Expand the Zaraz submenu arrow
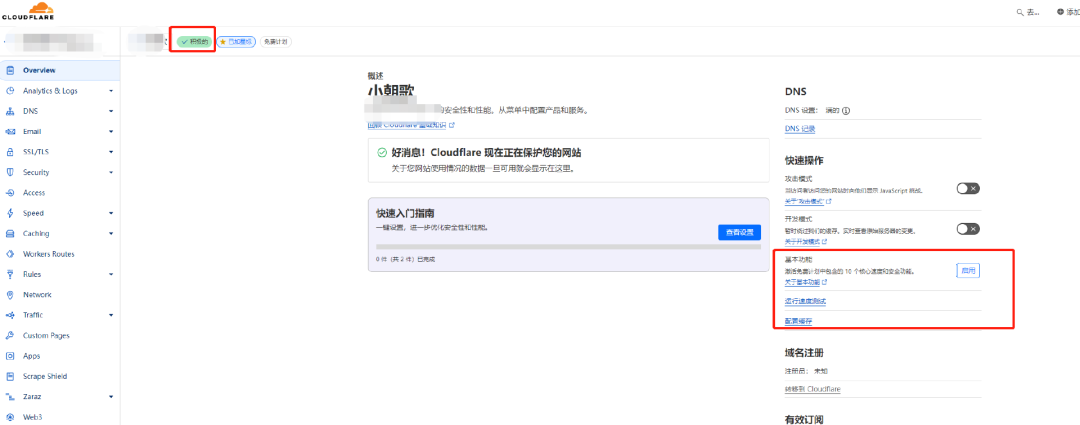This screenshot has height=425, width=1080. click(x=111, y=397)
